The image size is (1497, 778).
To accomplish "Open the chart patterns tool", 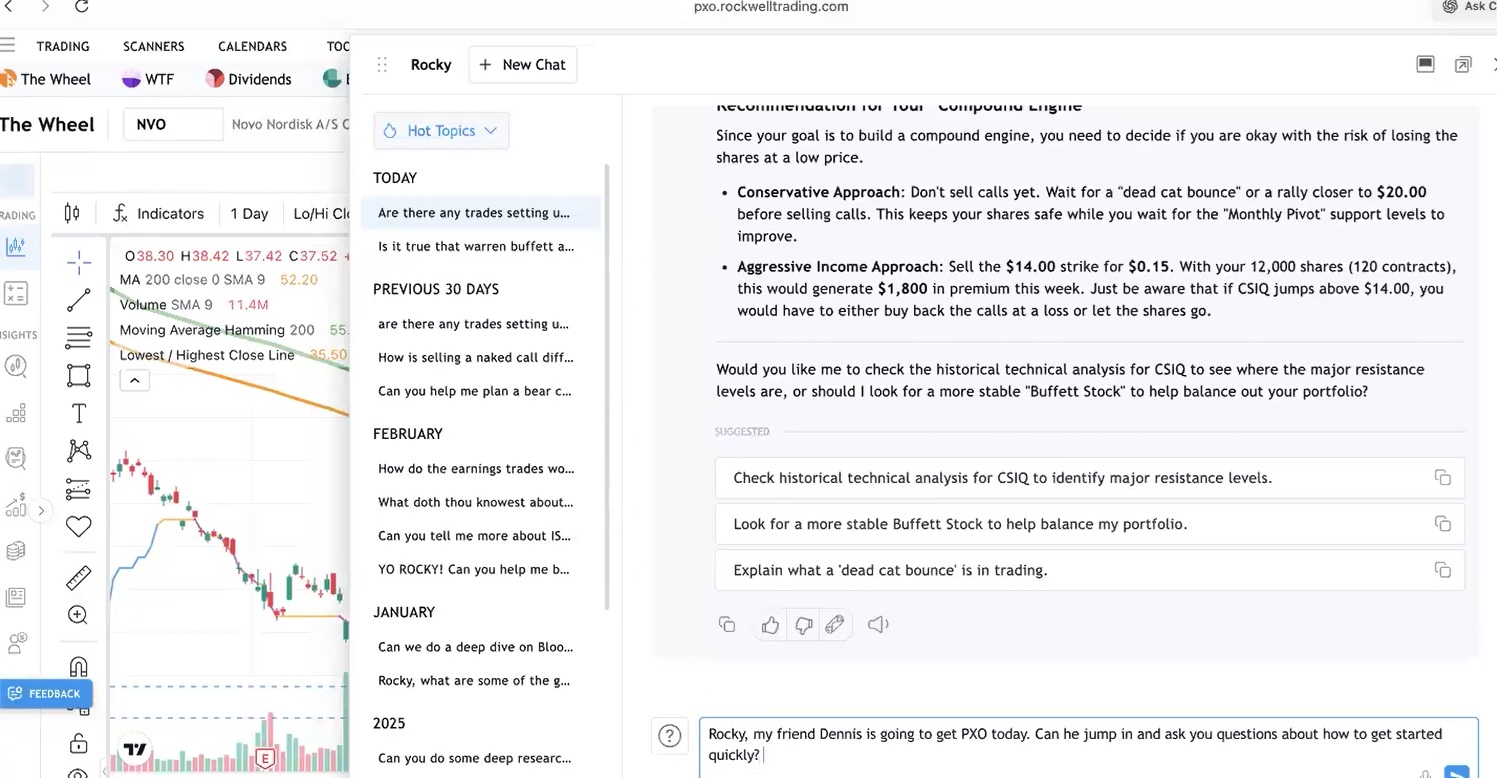I will 79,451.
